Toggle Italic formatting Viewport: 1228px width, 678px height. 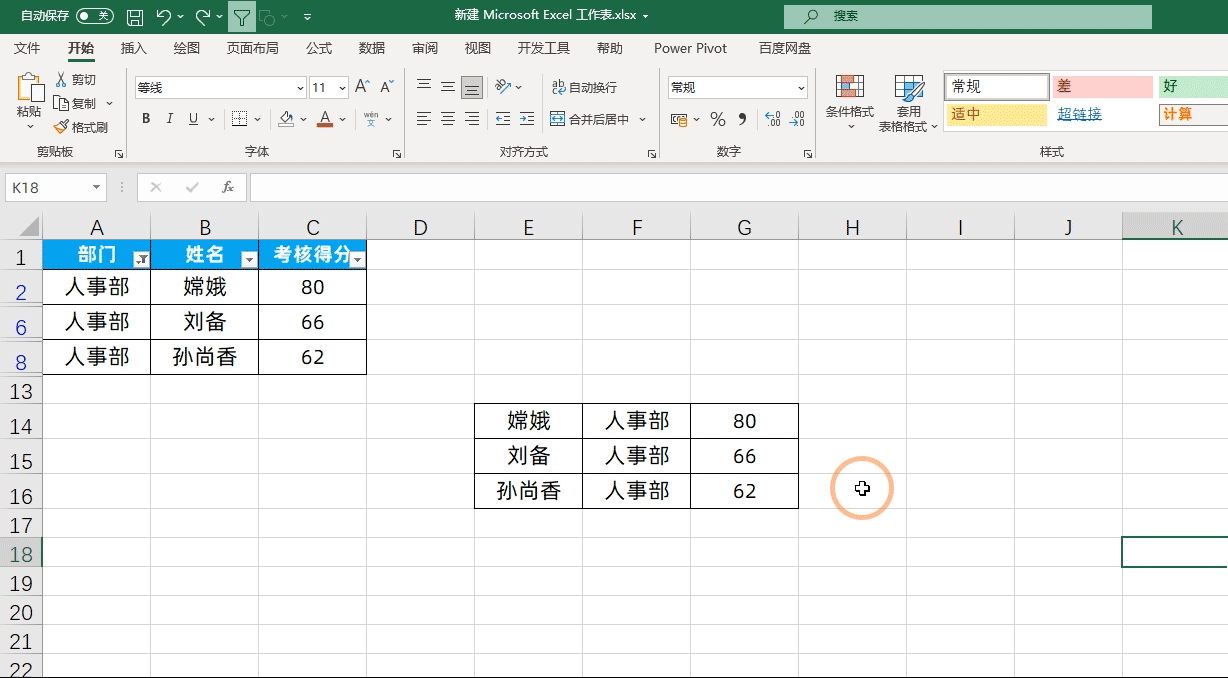170,119
